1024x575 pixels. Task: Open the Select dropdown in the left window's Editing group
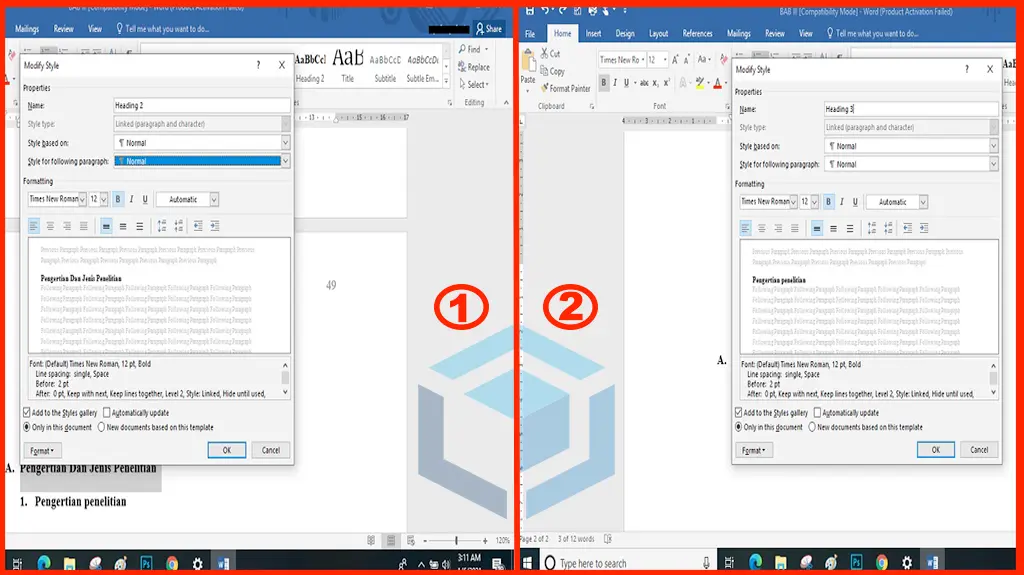(x=474, y=84)
